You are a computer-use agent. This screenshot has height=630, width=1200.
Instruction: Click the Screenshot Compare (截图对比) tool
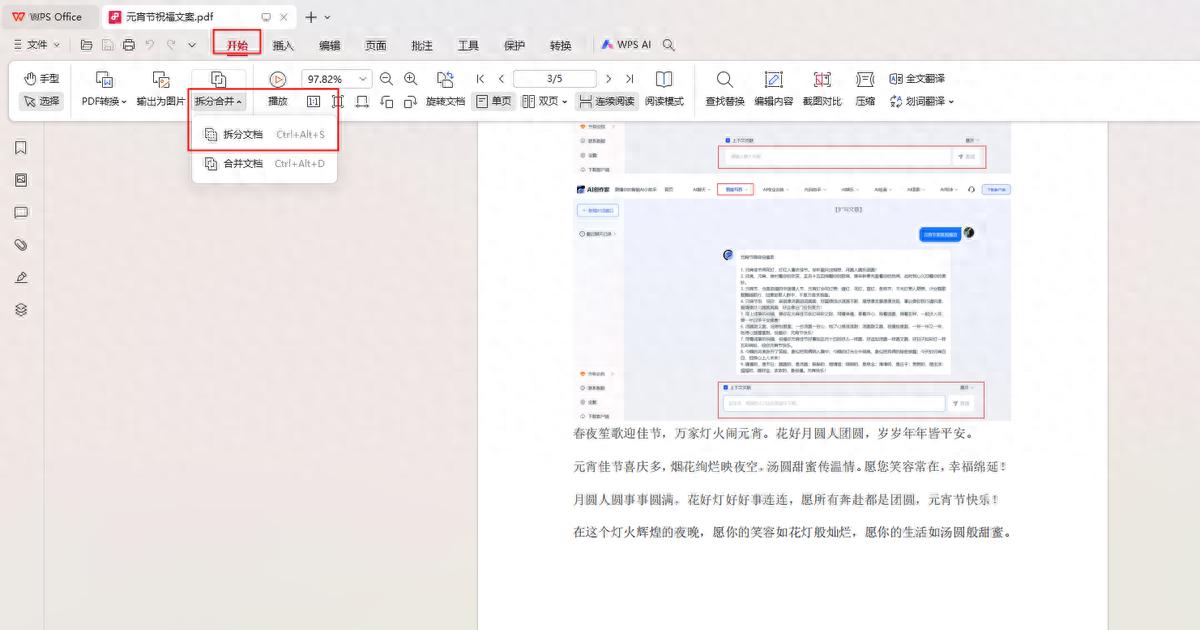pyautogui.click(x=821, y=88)
